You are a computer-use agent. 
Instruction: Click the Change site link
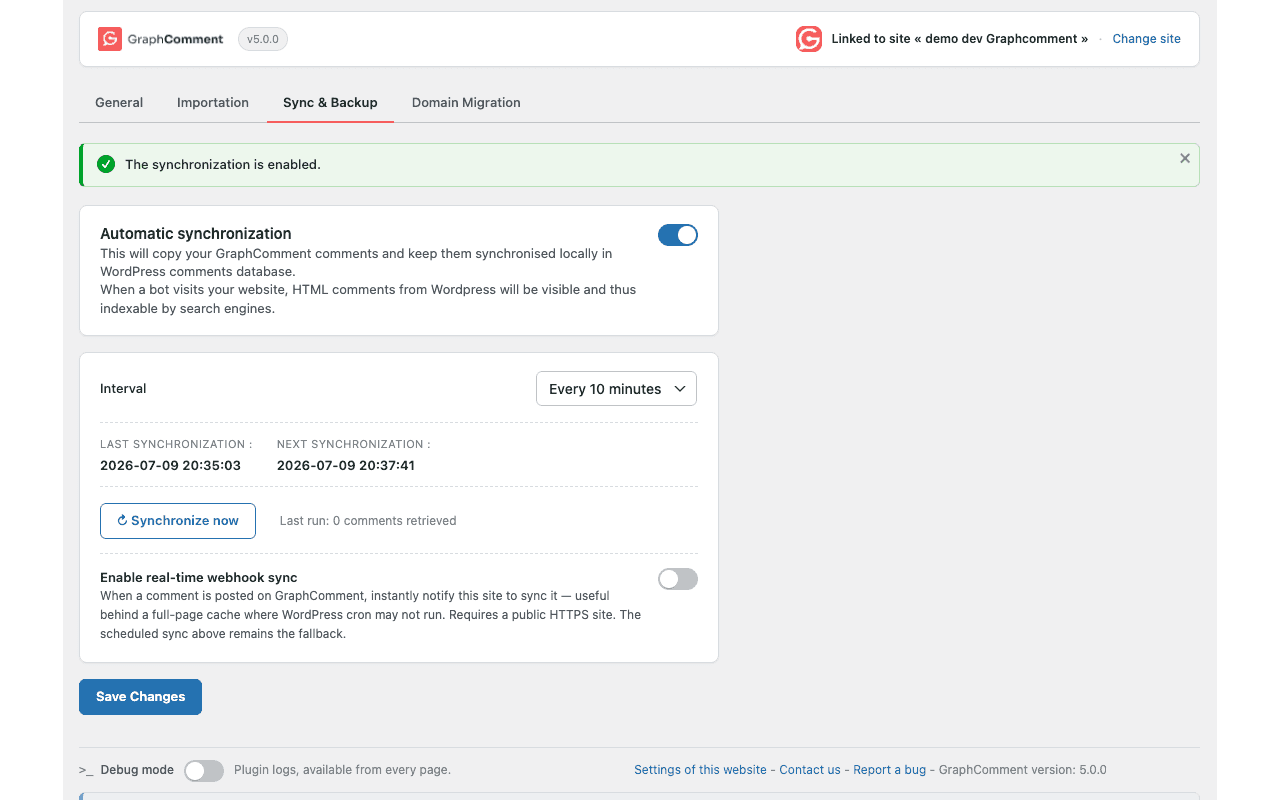click(x=1146, y=39)
